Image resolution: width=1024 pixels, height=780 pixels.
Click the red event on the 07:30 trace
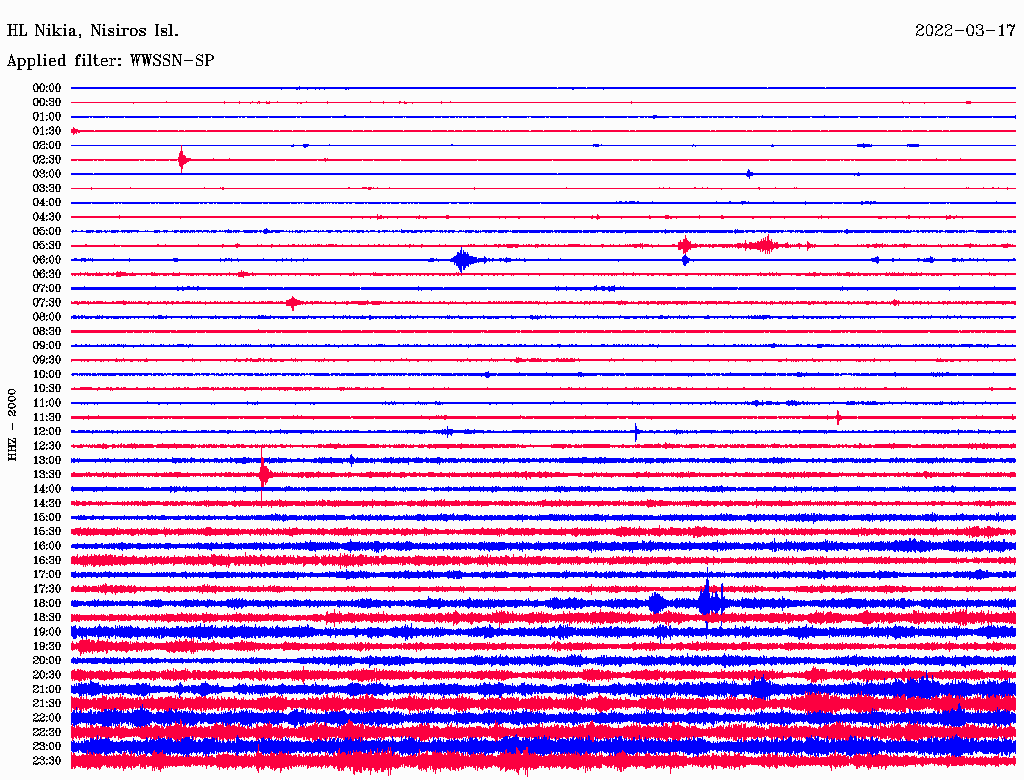click(x=292, y=302)
